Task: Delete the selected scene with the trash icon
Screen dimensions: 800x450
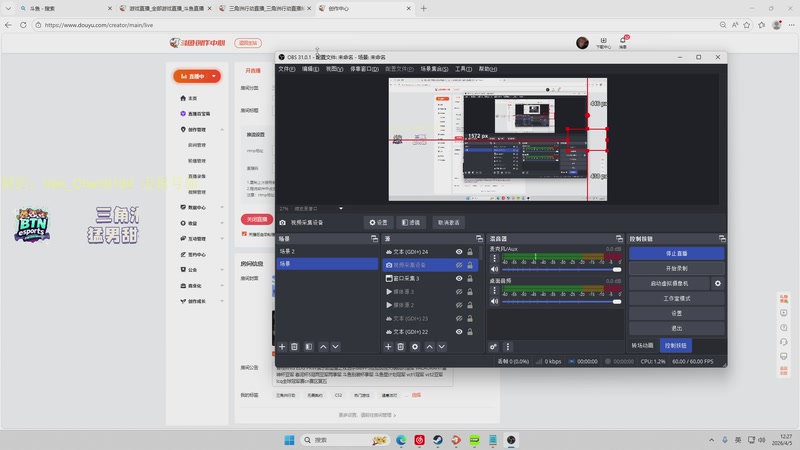Action: point(294,346)
